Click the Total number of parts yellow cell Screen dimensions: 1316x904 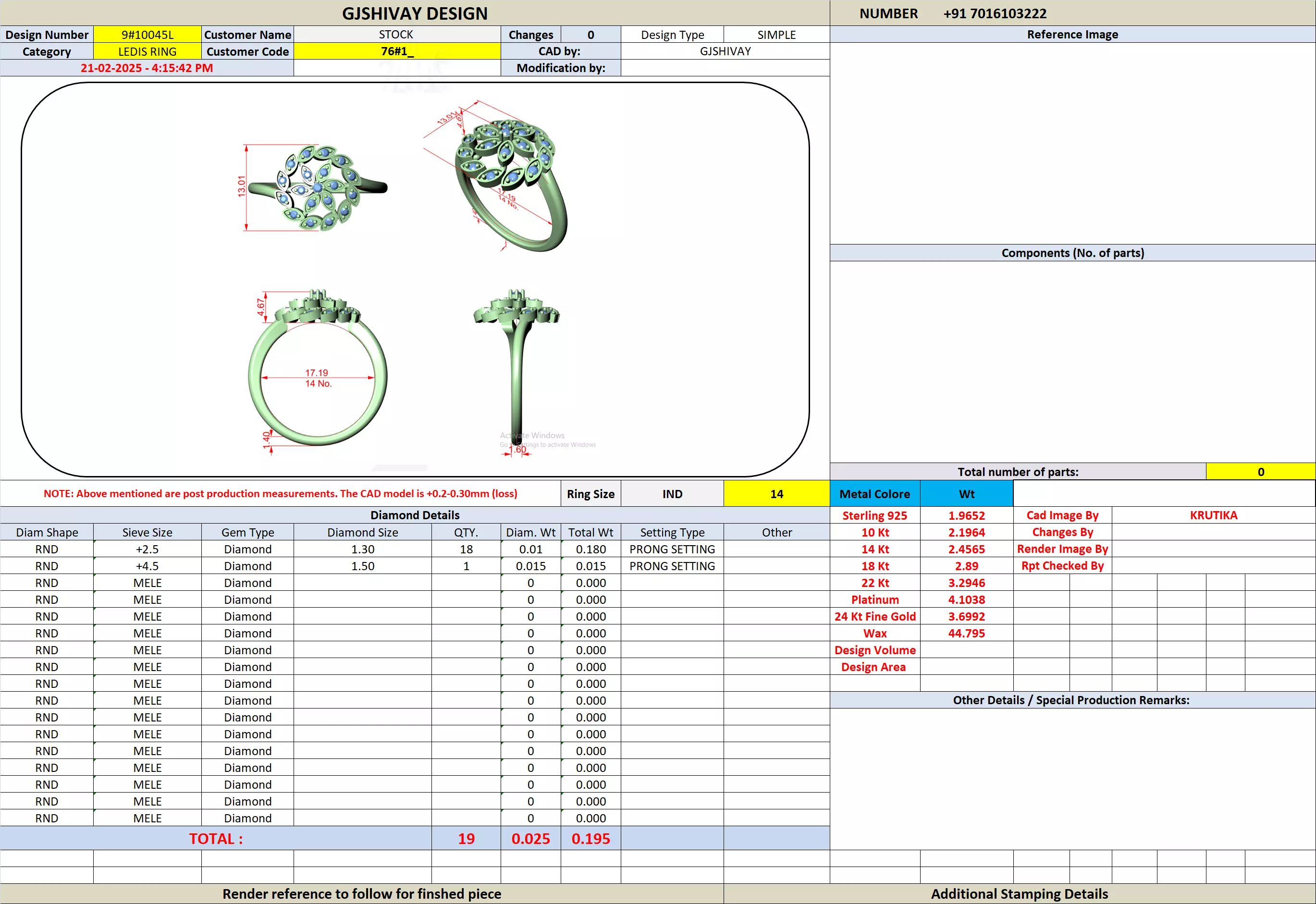1260,472
